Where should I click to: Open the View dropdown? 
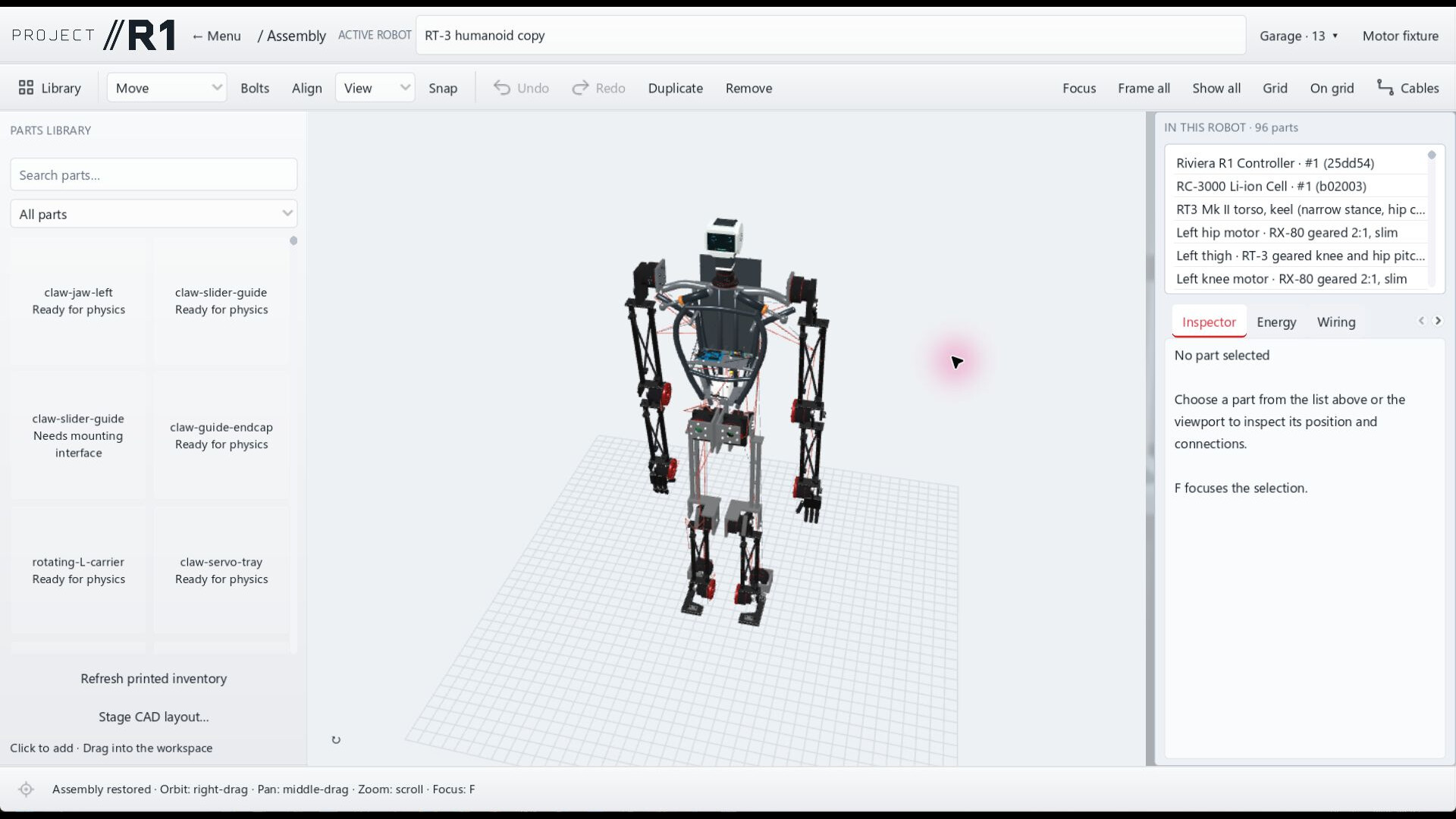tap(375, 88)
